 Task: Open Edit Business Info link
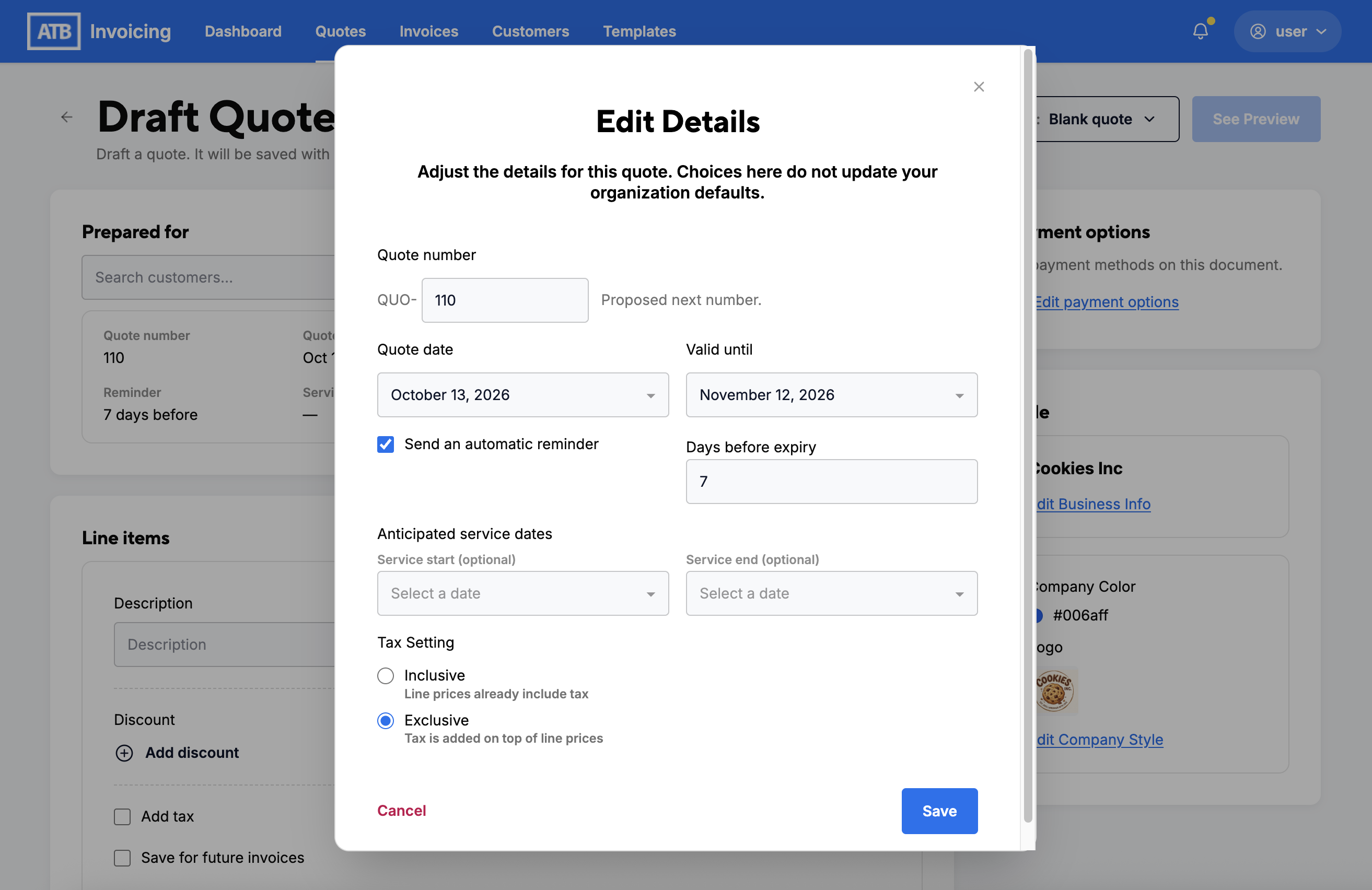[x=1093, y=504]
